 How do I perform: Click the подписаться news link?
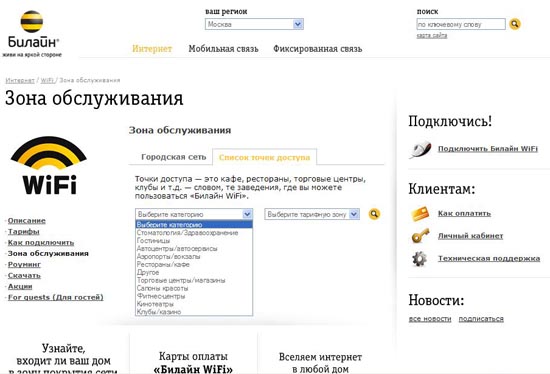click(481, 319)
